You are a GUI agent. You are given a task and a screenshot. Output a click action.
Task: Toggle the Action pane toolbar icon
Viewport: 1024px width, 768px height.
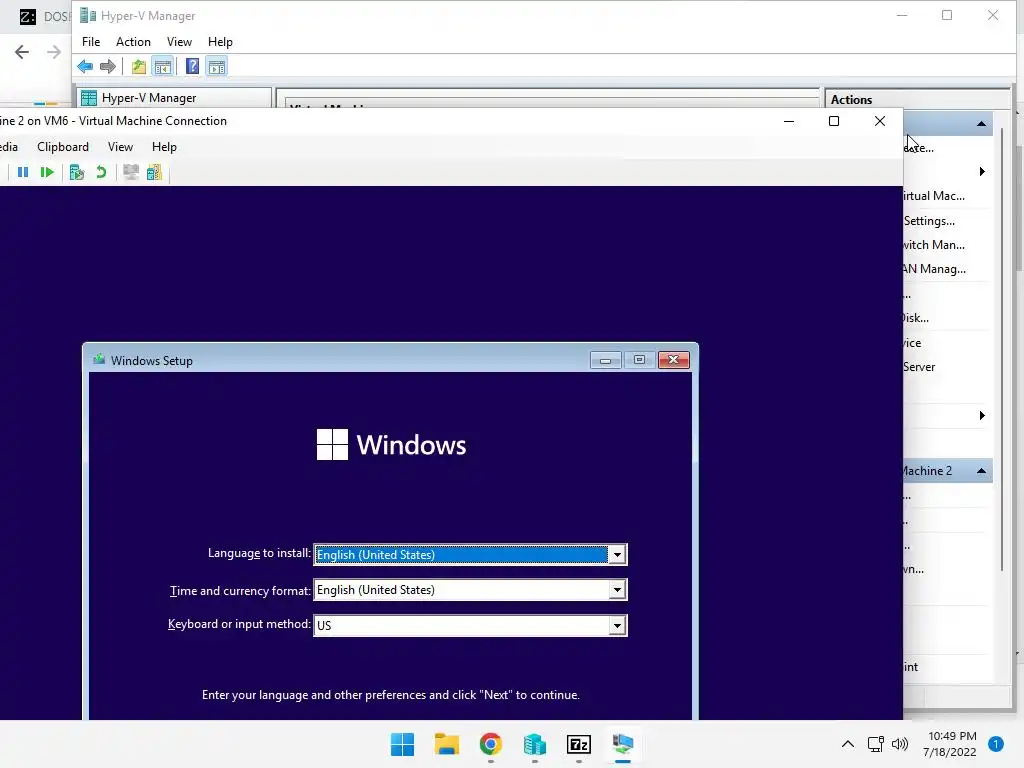point(217,67)
